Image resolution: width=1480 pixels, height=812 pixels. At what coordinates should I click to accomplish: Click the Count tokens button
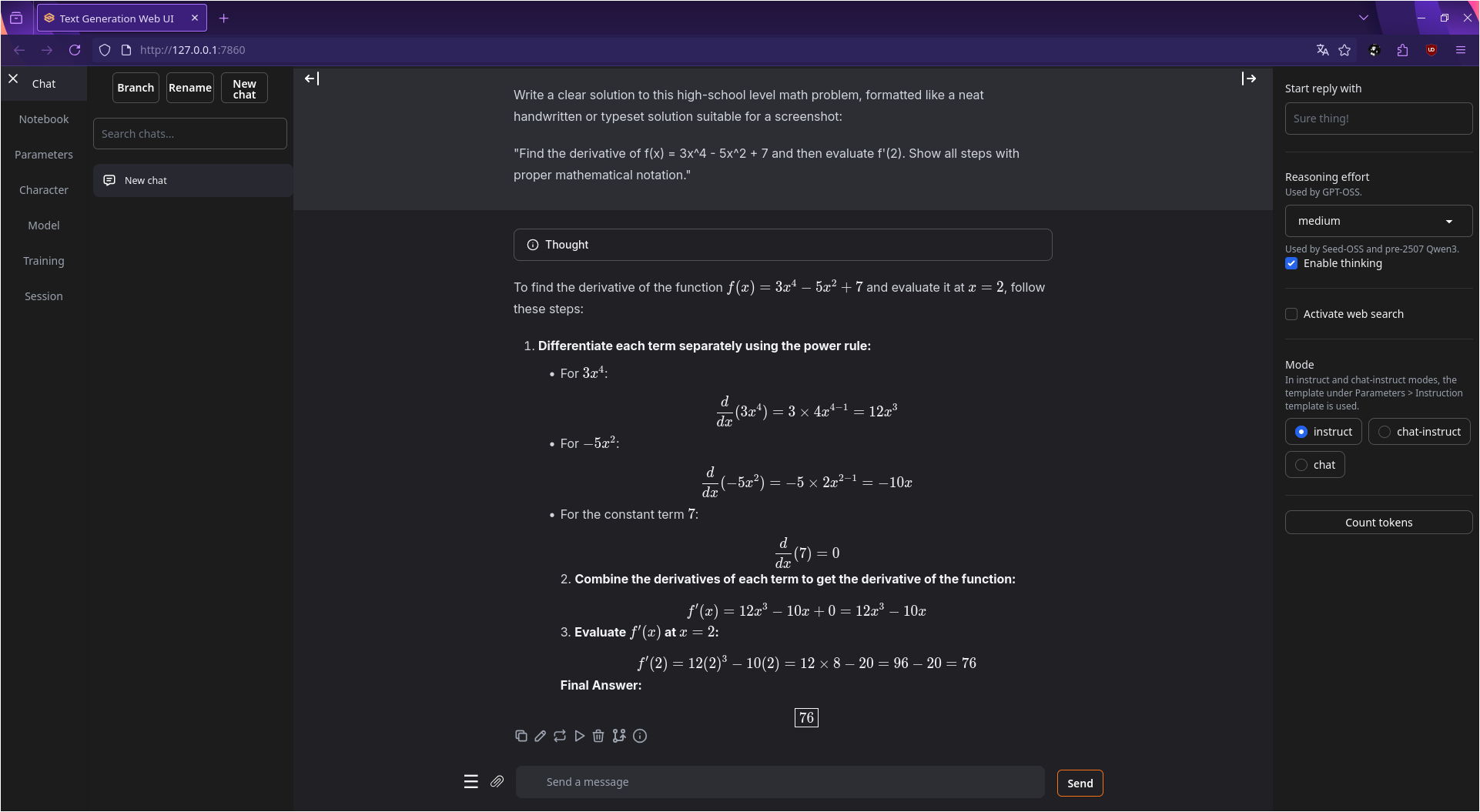pyautogui.click(x=1378, y=522)
